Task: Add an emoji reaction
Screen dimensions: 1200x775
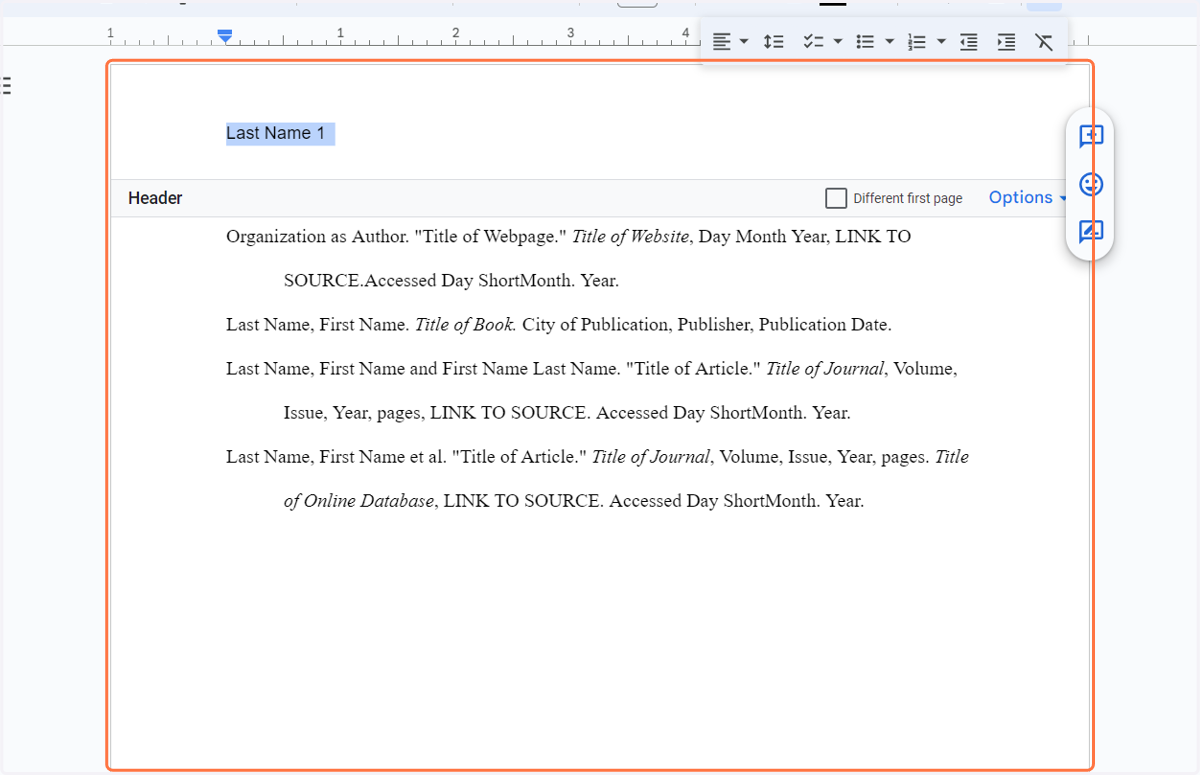Action: (1091, 185)
